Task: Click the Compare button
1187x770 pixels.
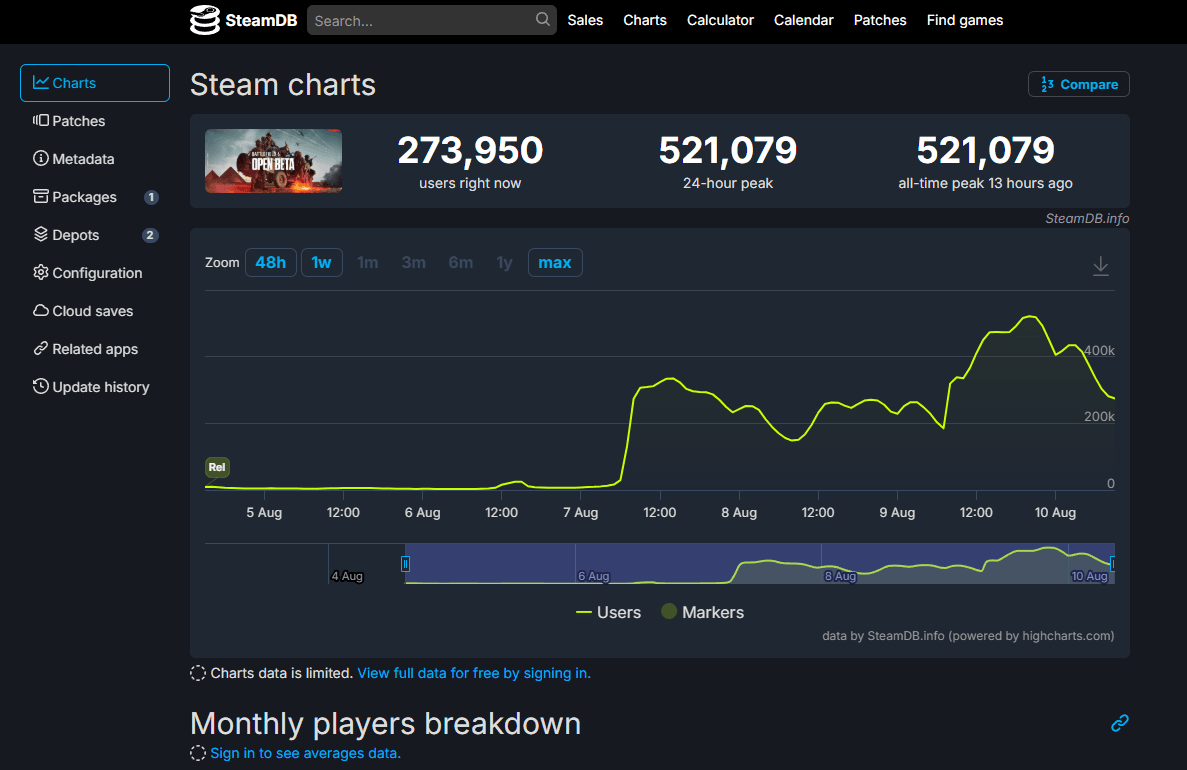Action: pos(1078,84)
